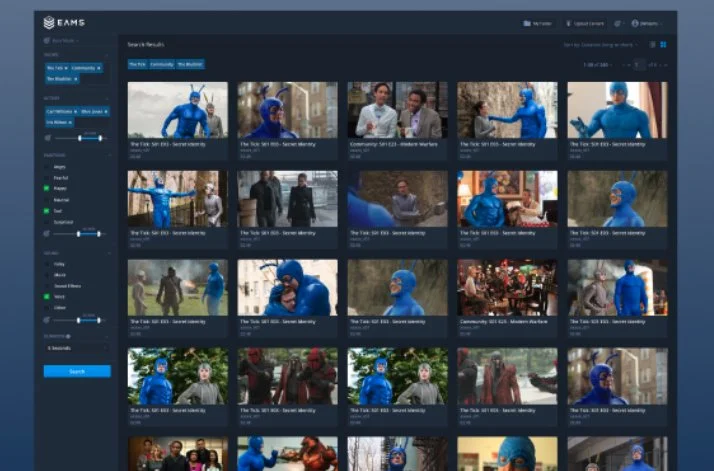The height and width of the screenshot is (471, 714).
Task: Switch results to list view
Action: tap(653, 44)
